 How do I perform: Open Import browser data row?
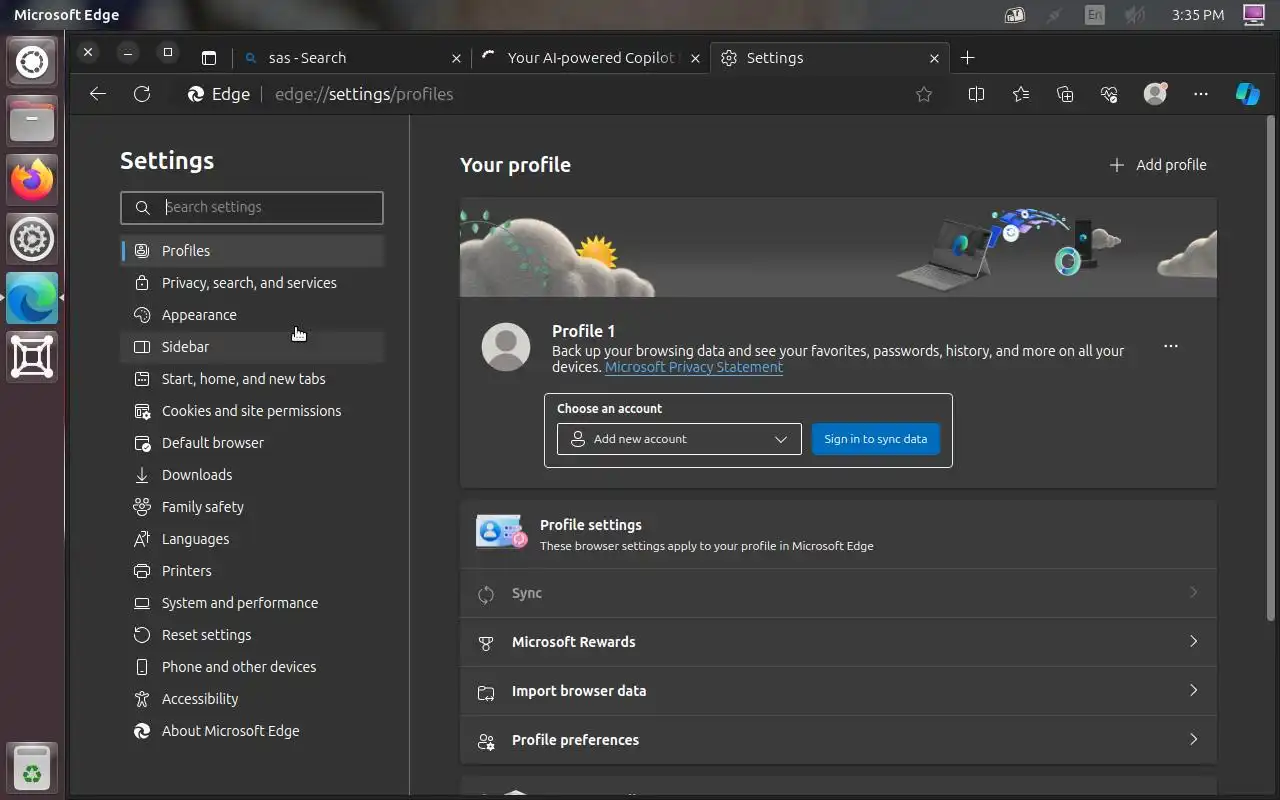[x=838, y=691]
